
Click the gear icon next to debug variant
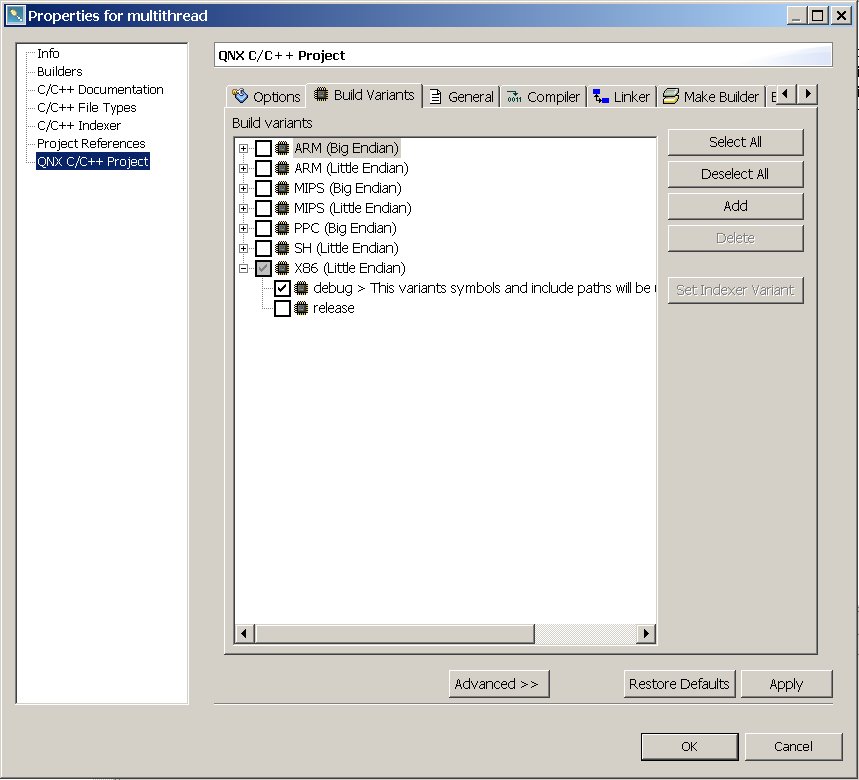(x=301, y=288)
